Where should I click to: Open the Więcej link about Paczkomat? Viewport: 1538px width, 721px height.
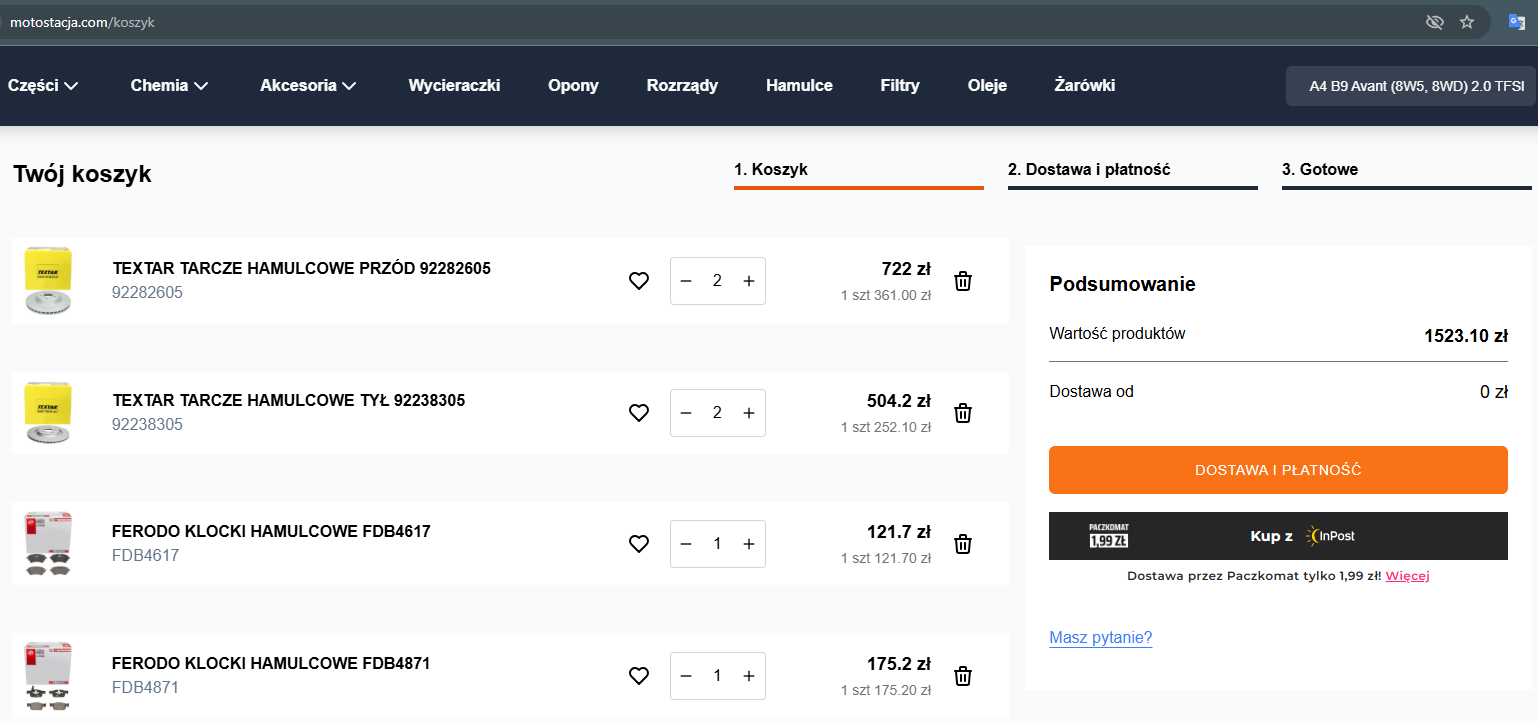point(1407,576)
